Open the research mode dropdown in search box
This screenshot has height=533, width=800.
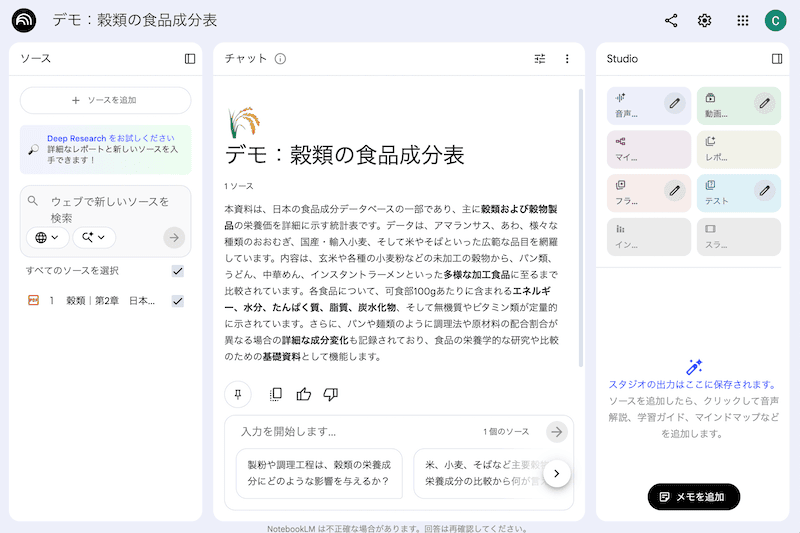[94, 238]
